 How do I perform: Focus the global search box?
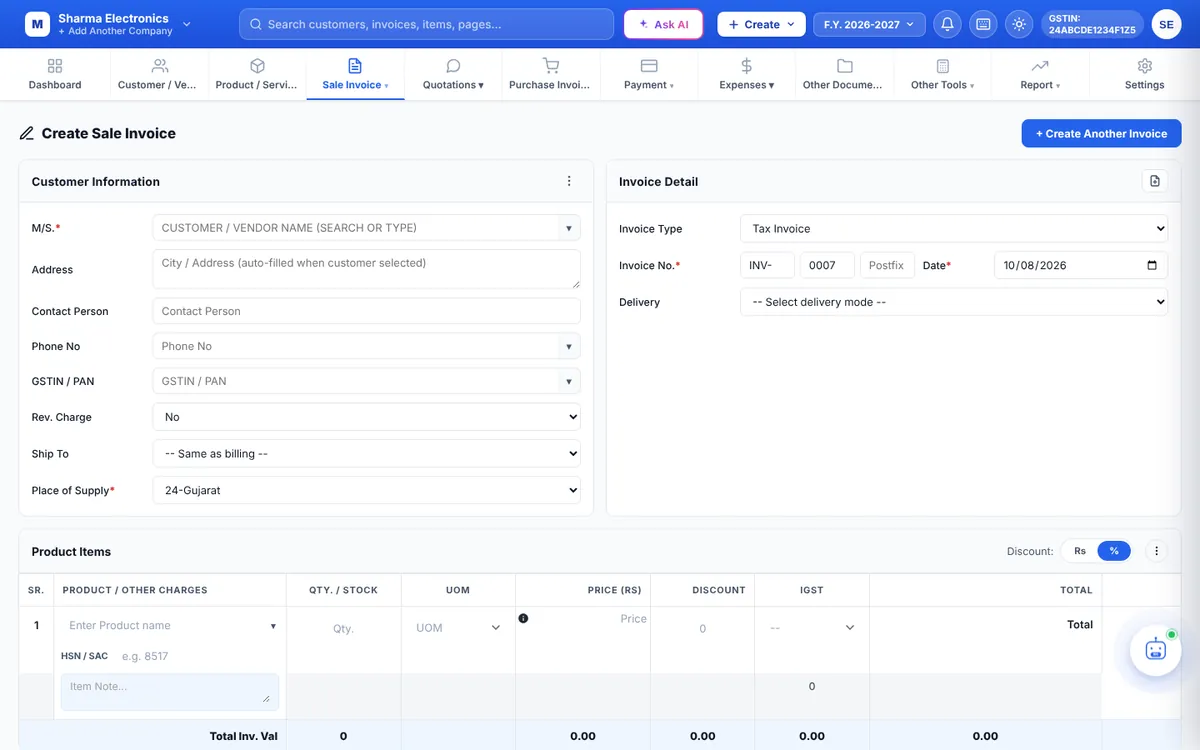tap(426, 24)
